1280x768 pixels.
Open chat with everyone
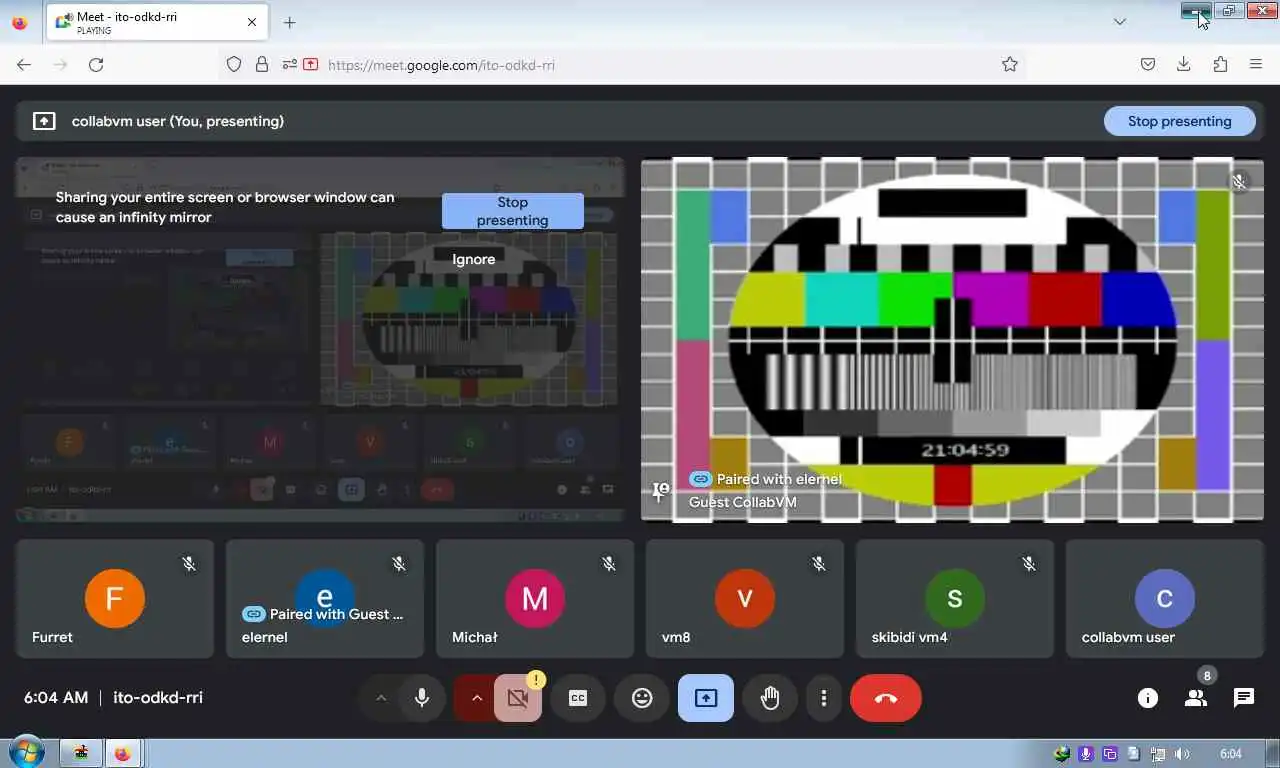[1244, 698]
